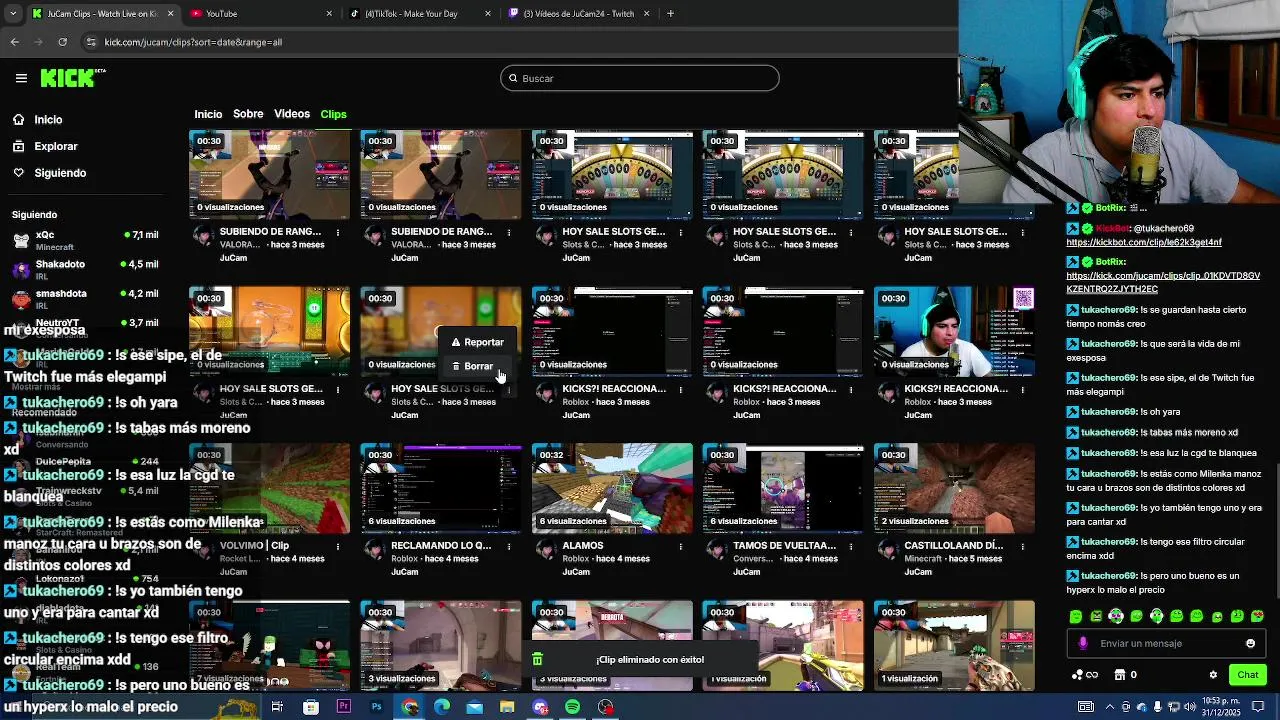The width and height of the screenshot is (1280, 720).
Task: Click the purple microphone icon in chat input
Action: 1082,643
